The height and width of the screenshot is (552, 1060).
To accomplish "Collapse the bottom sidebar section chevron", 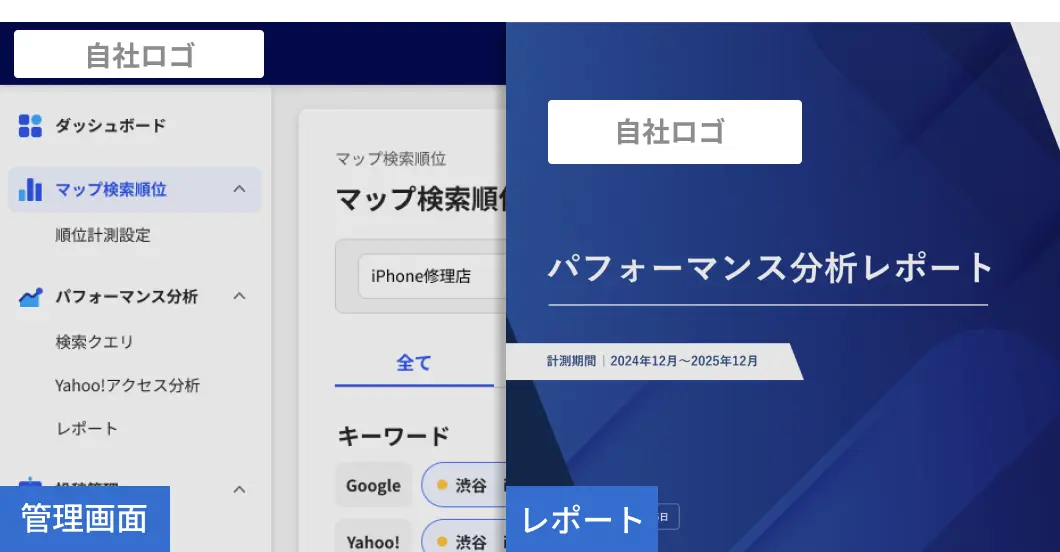I will coord(239,489).
